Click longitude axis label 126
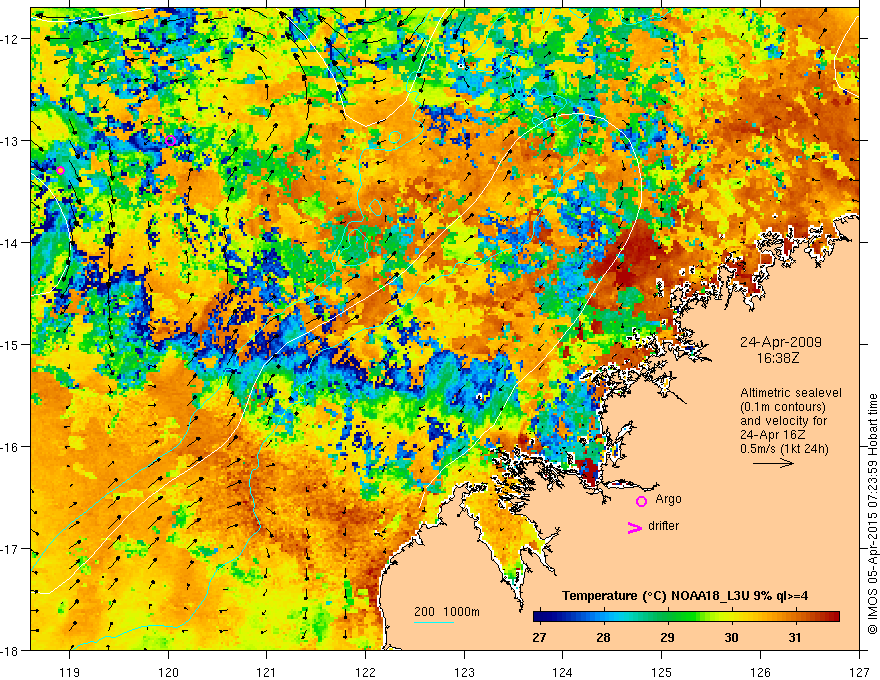The image size is (880, 680). (x=760, y=672)
